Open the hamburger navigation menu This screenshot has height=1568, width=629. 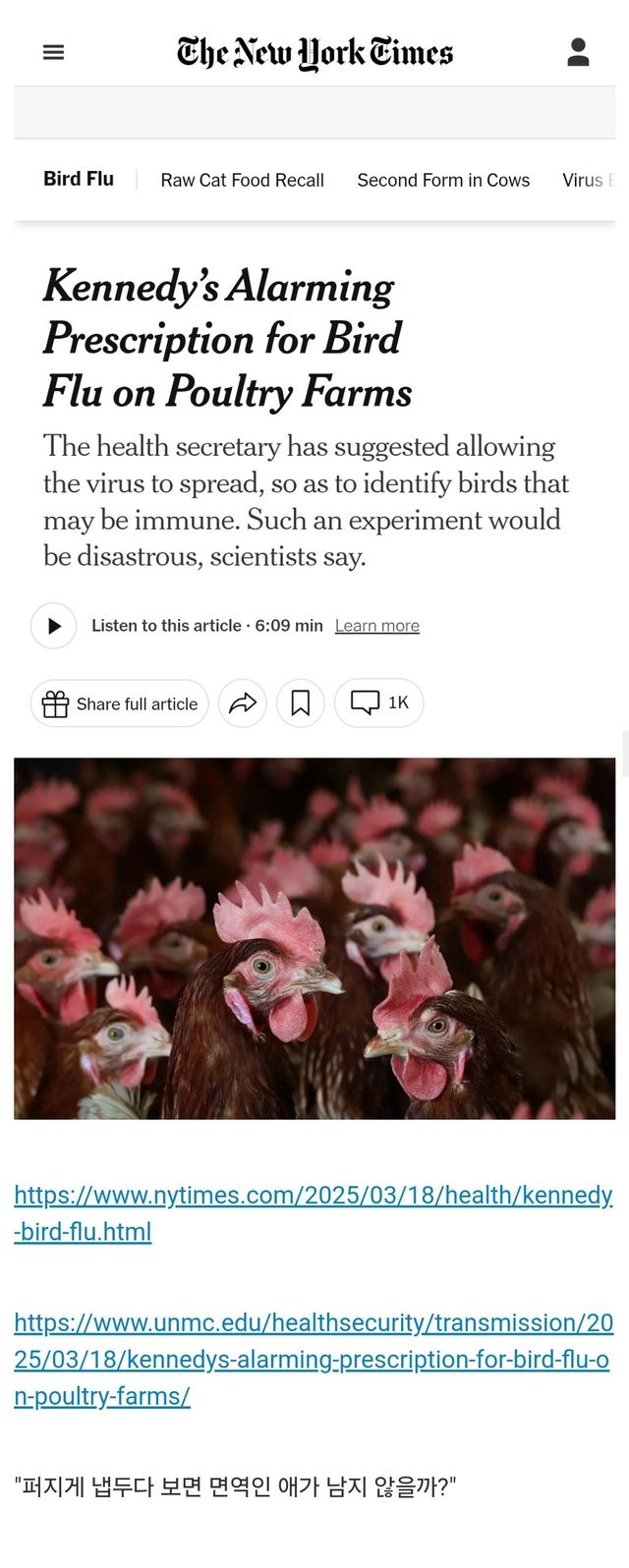click(54, 52)
